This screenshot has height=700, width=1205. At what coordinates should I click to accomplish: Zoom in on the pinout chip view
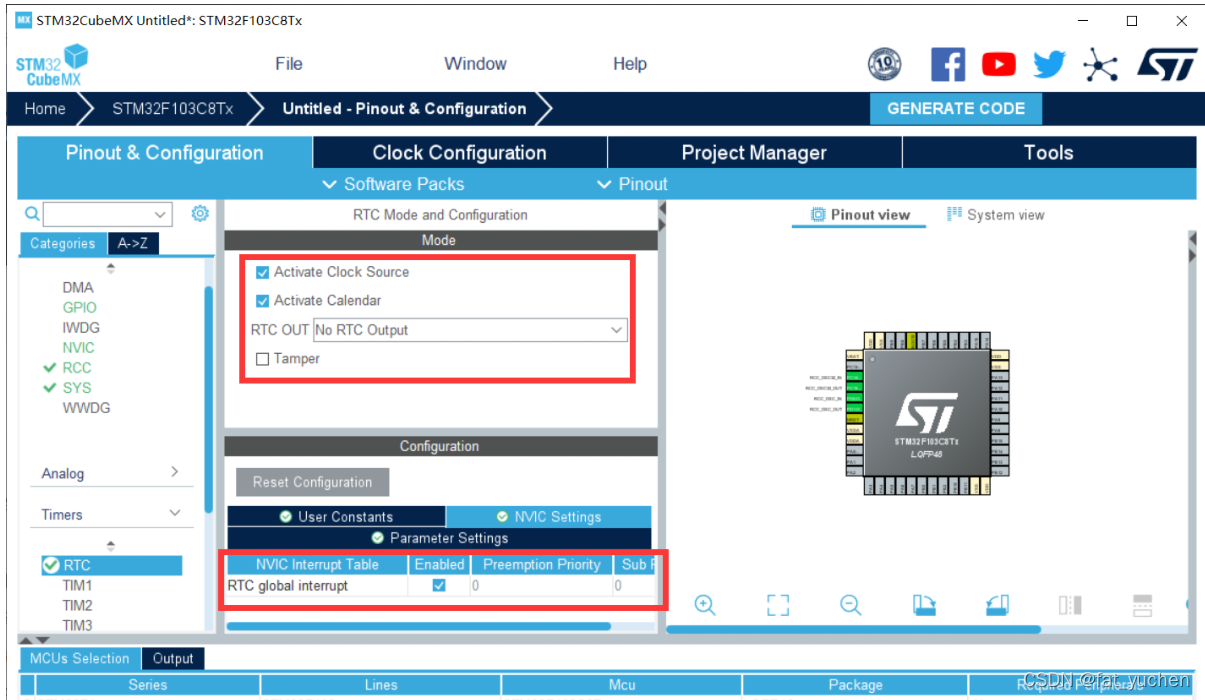[705, 604]
